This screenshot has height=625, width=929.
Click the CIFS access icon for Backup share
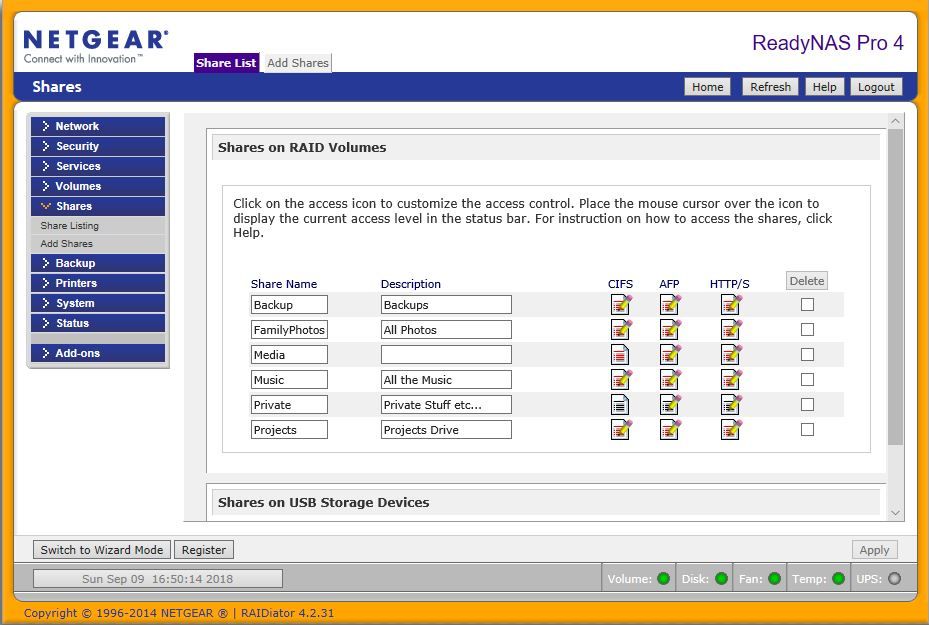click(621, 304)
